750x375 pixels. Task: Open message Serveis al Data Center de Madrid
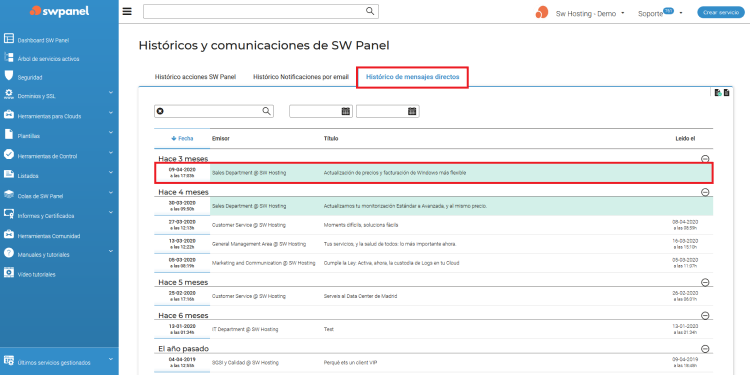click(360, 296)
